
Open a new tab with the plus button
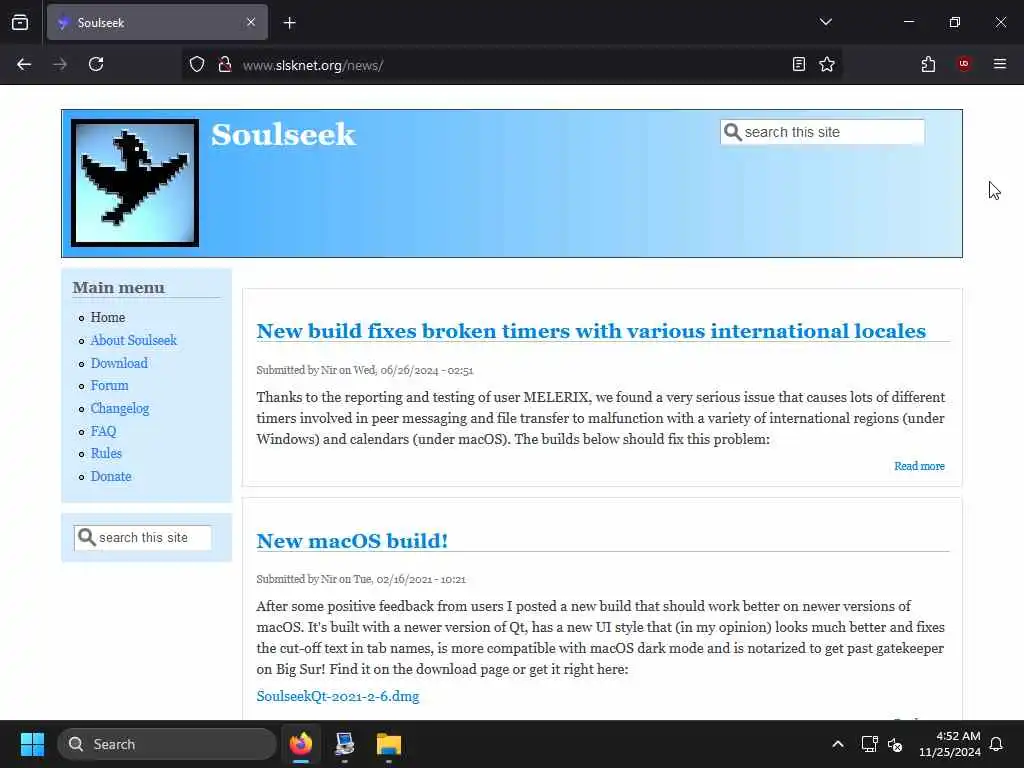289,23
